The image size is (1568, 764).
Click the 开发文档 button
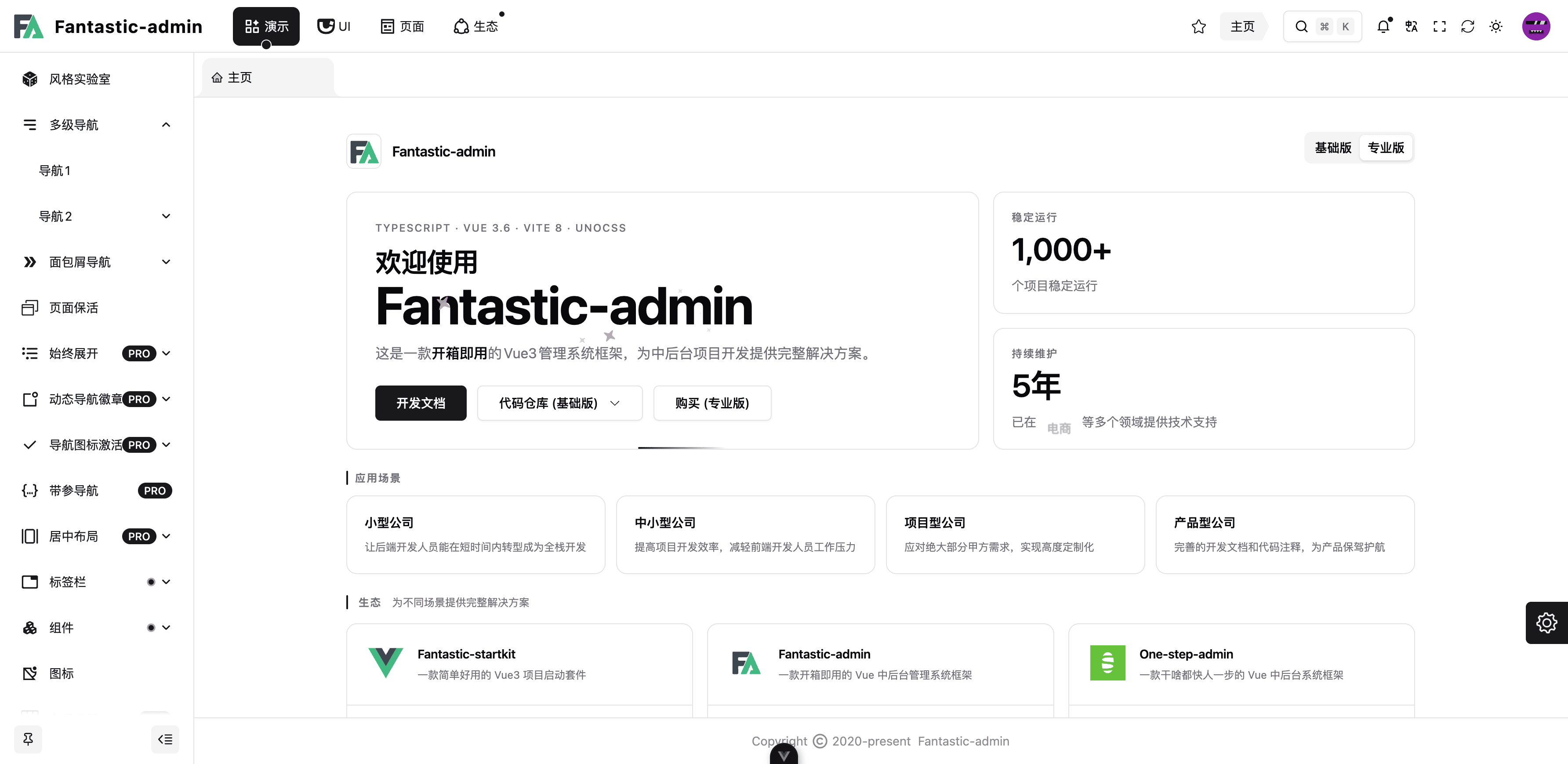point(421,403)
